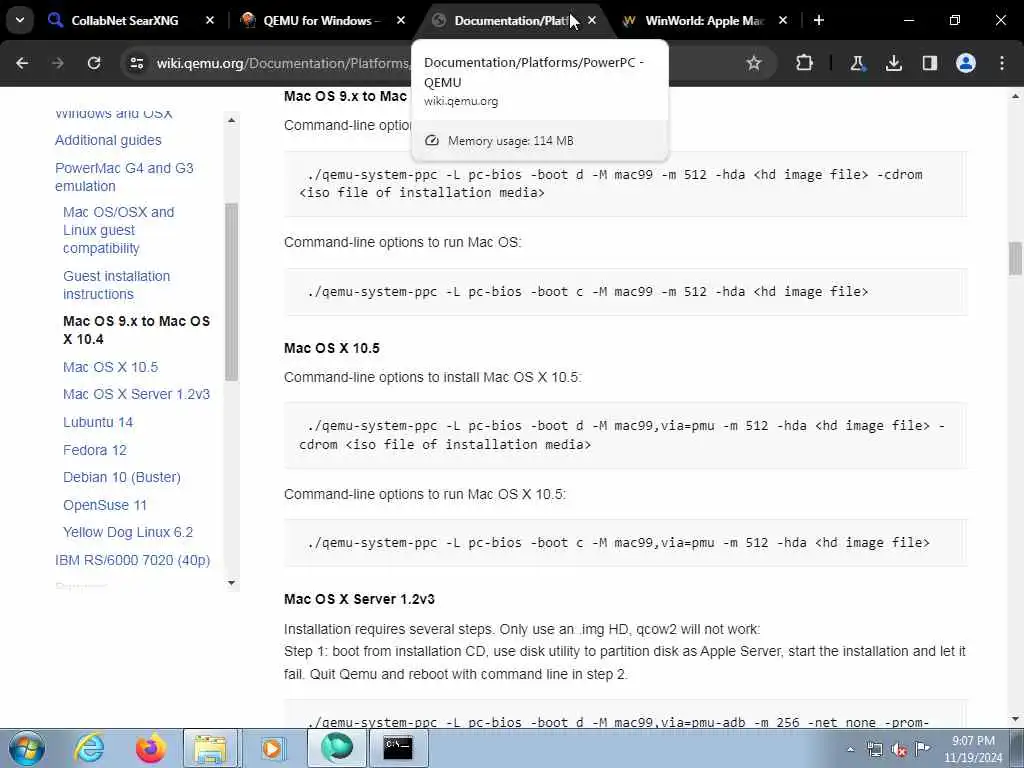Close the WinWorld tab

(x=783, y=21)
